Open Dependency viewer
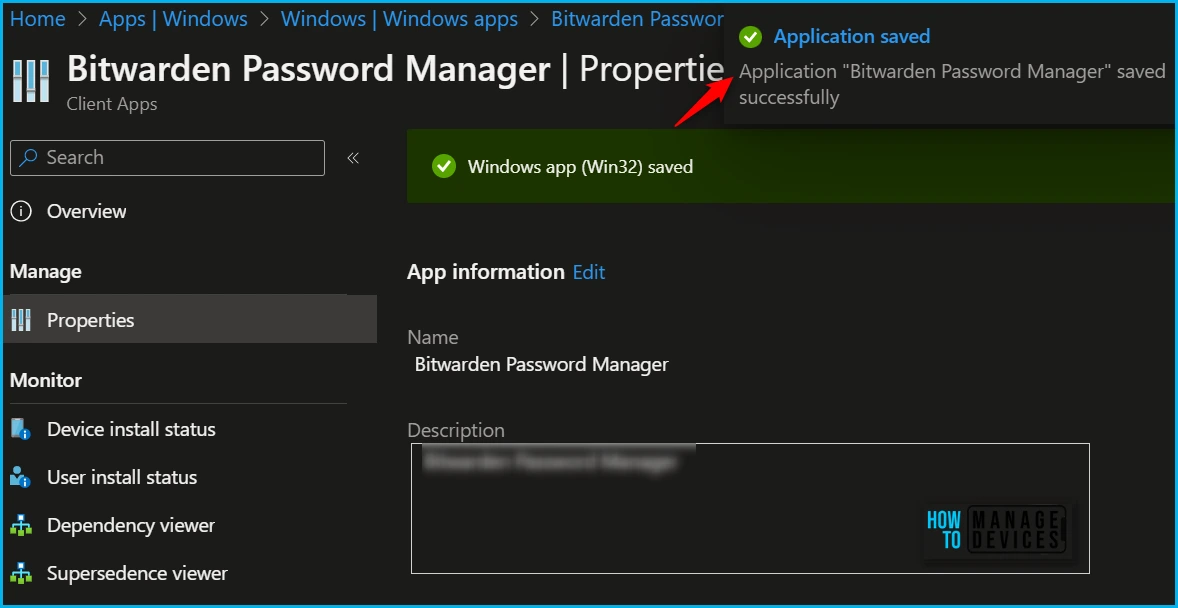This screenshot has height=608, width=1178. [x=131, y=525]
